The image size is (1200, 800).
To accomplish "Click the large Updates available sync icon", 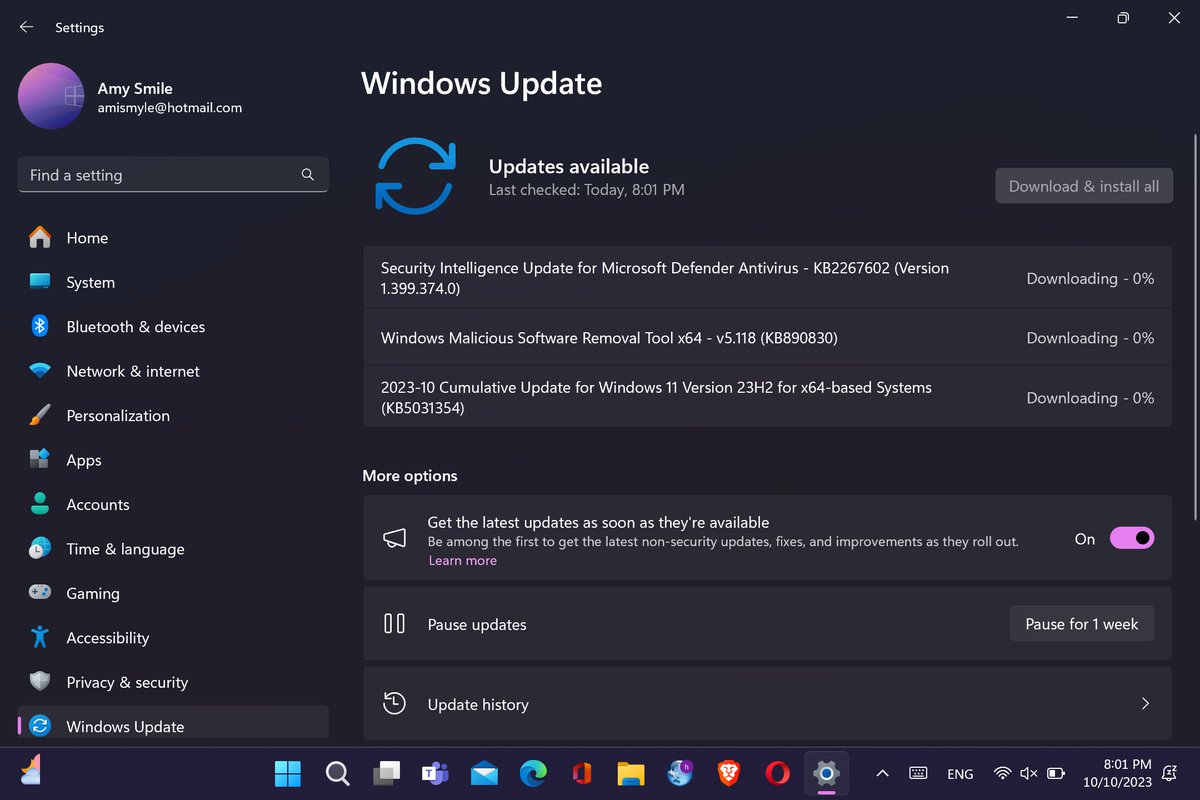I will tap(416, 175).
